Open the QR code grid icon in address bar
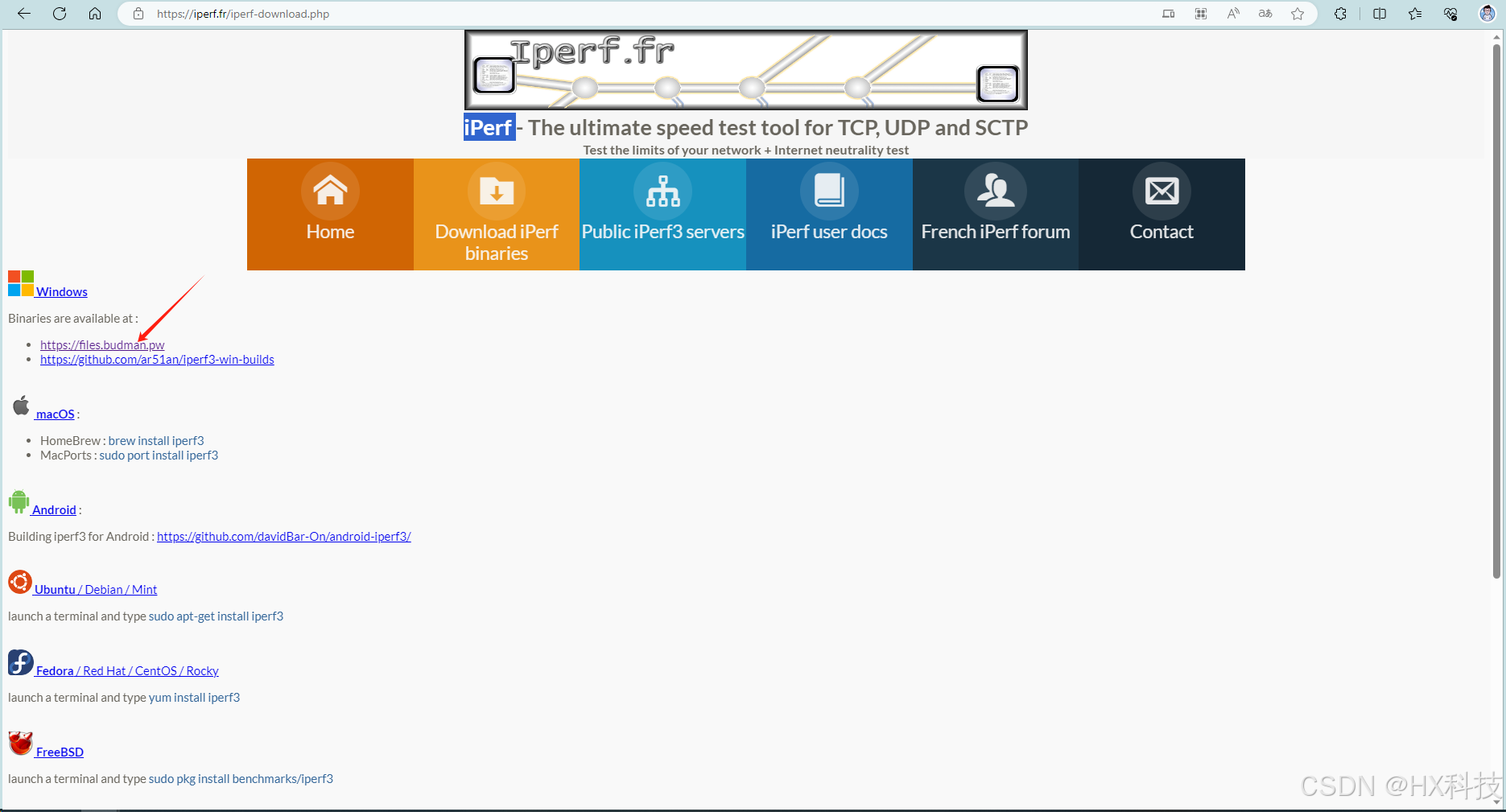Viewport: 1506px width, 812px height. click(1201, 14)
